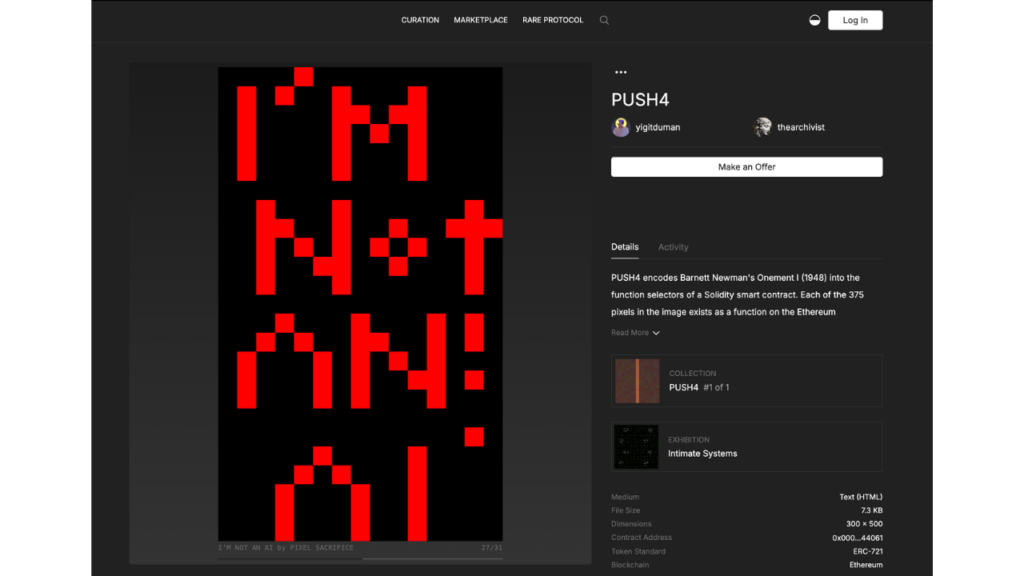The width and height of the screenshot is (1024, 576).
Task: Click the contract address 0x000...44061
Action: click(857, 538)
